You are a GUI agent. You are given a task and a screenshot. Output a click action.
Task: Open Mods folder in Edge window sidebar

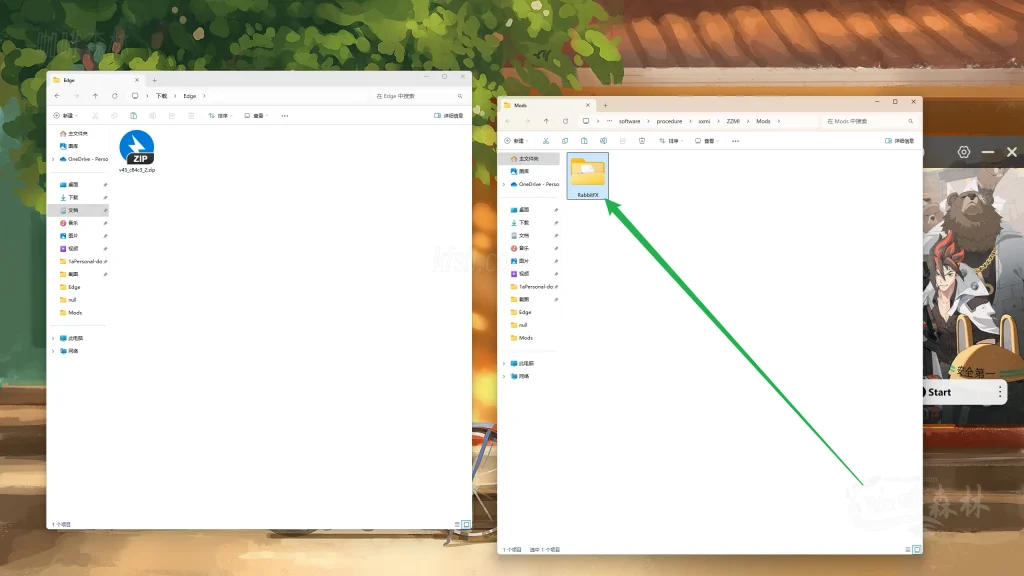(71, 313)
